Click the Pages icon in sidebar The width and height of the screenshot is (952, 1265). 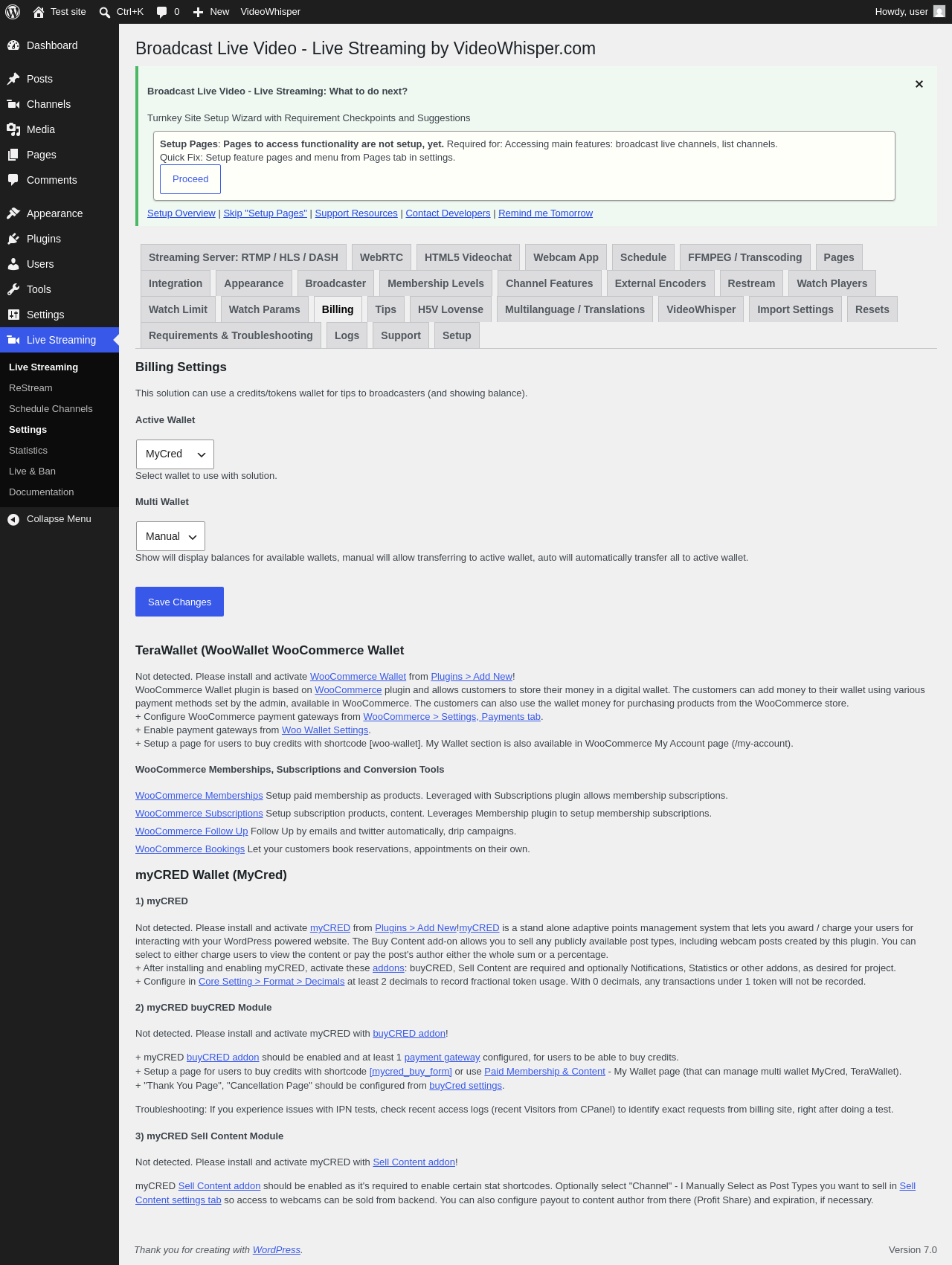(13, 155)
